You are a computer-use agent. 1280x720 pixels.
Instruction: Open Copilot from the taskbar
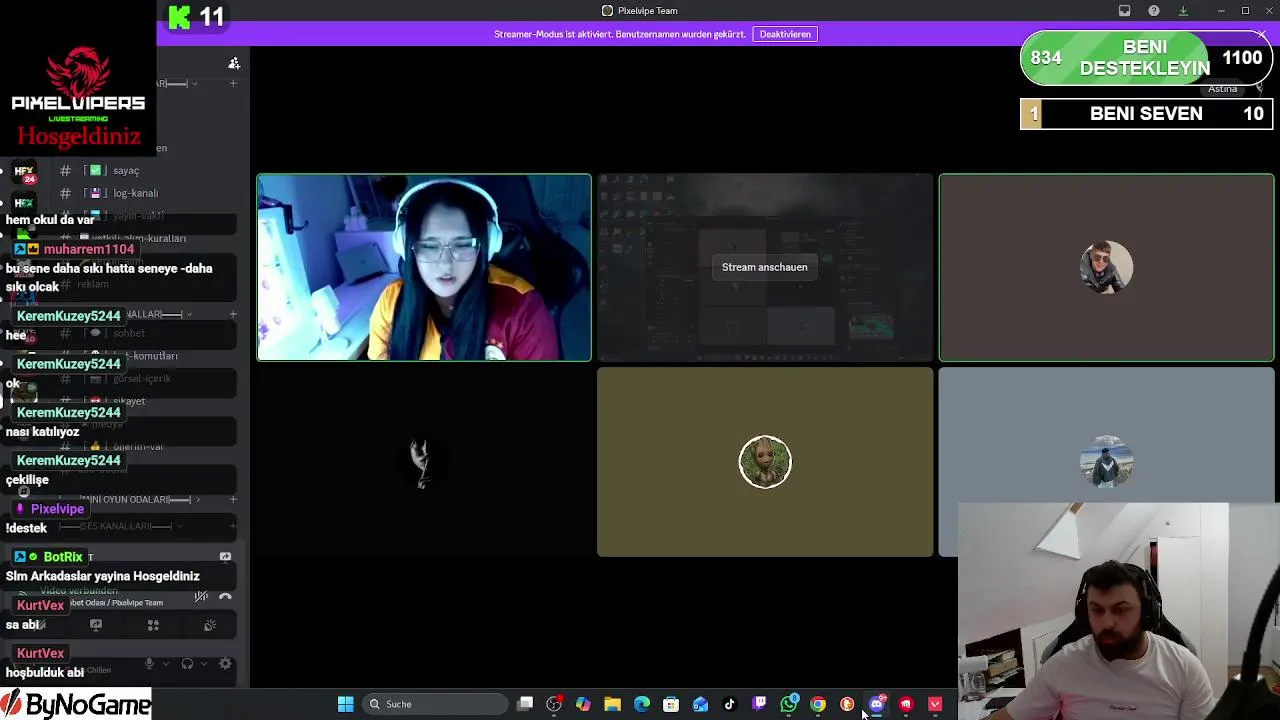click(x=583, y=704)
